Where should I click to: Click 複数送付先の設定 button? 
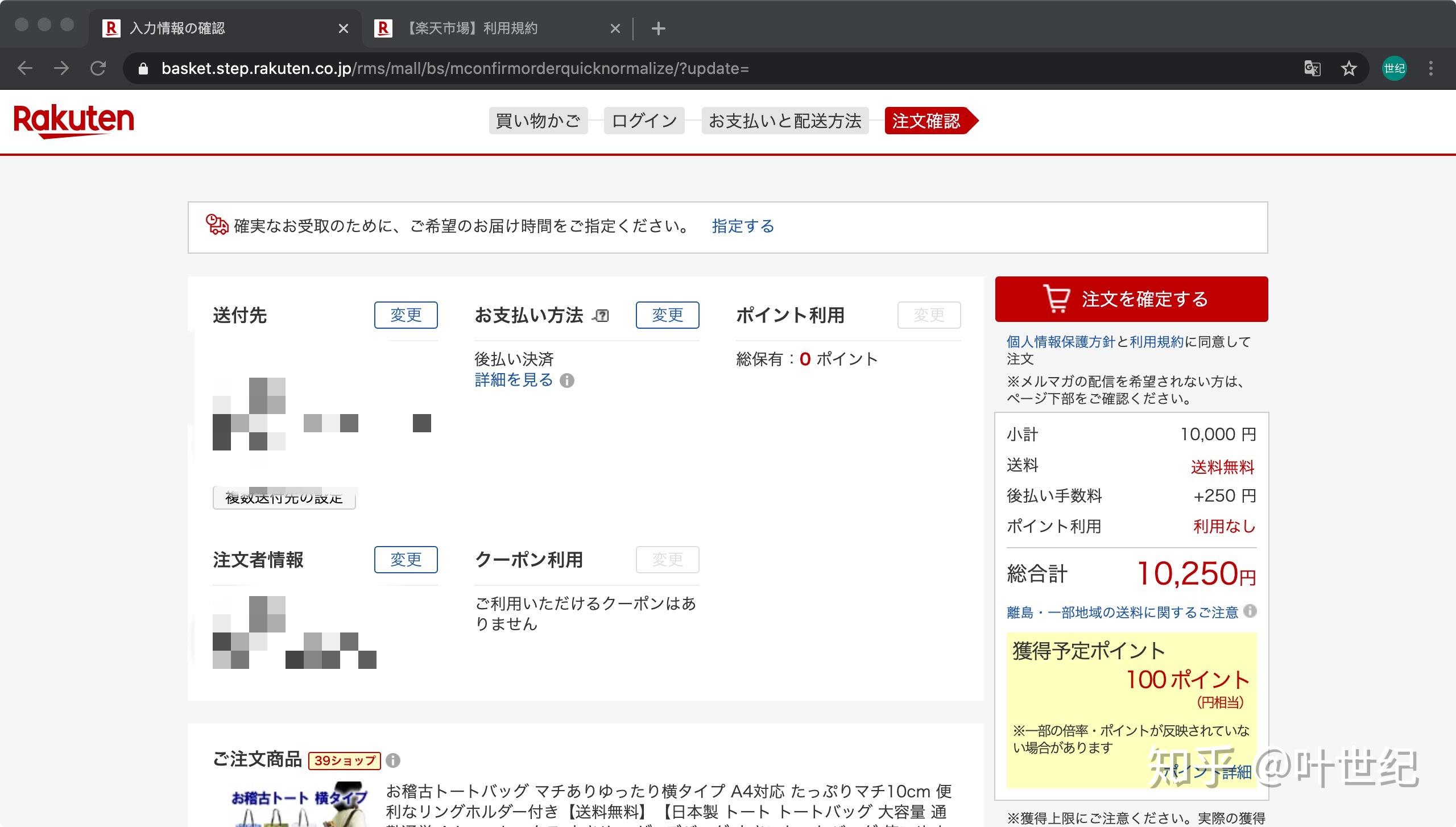(x=284, y=498)
